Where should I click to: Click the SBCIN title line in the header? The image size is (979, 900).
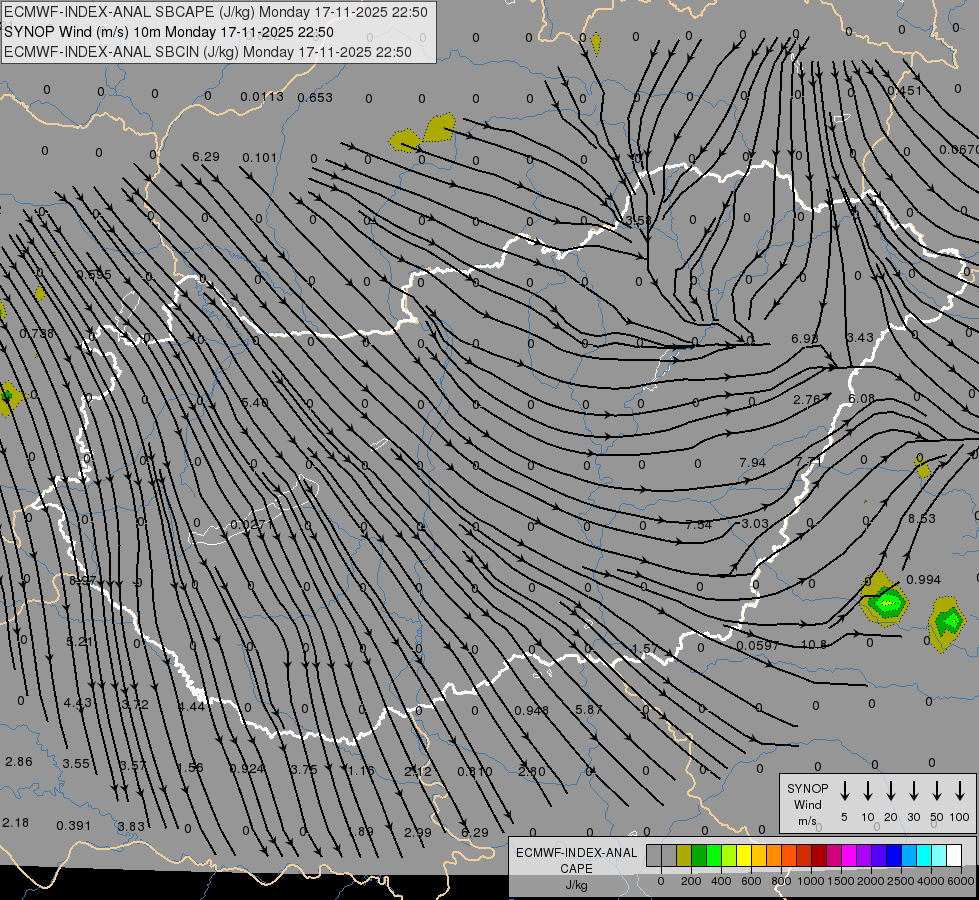click(x=208, y=52)
